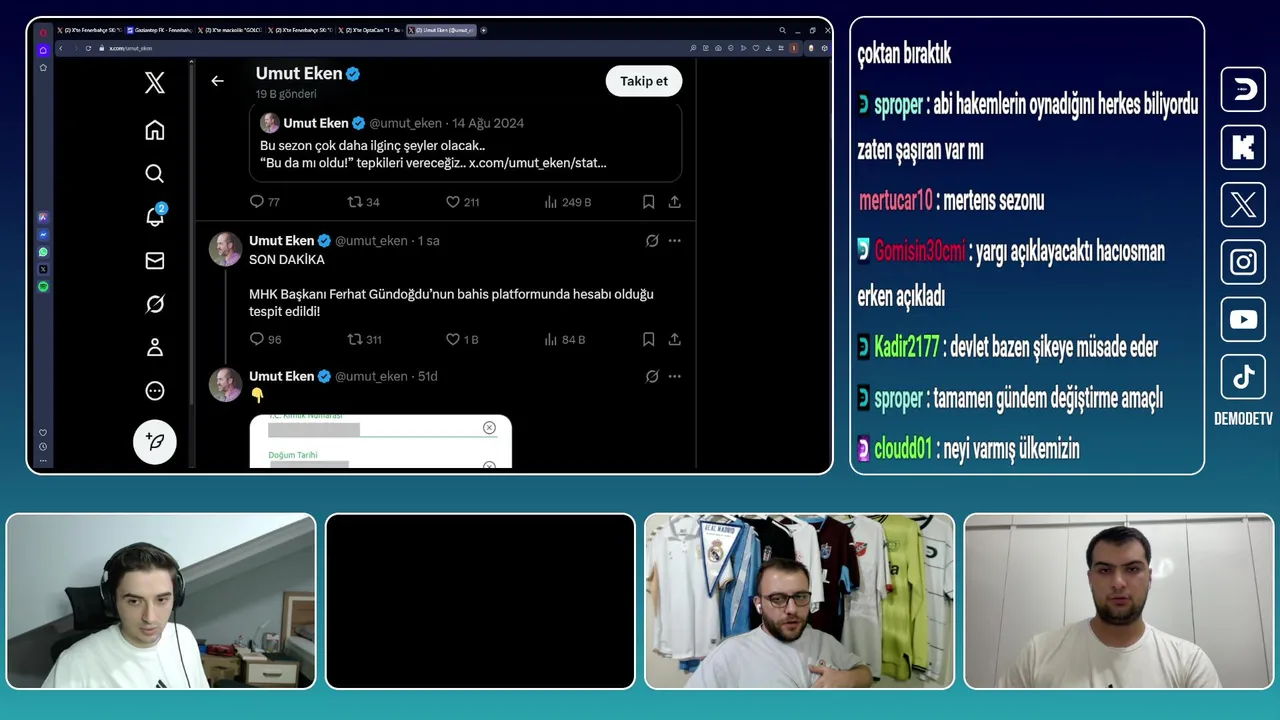
Task: Open the form screenshot in the 51d post
Action: tap(380, 441)
